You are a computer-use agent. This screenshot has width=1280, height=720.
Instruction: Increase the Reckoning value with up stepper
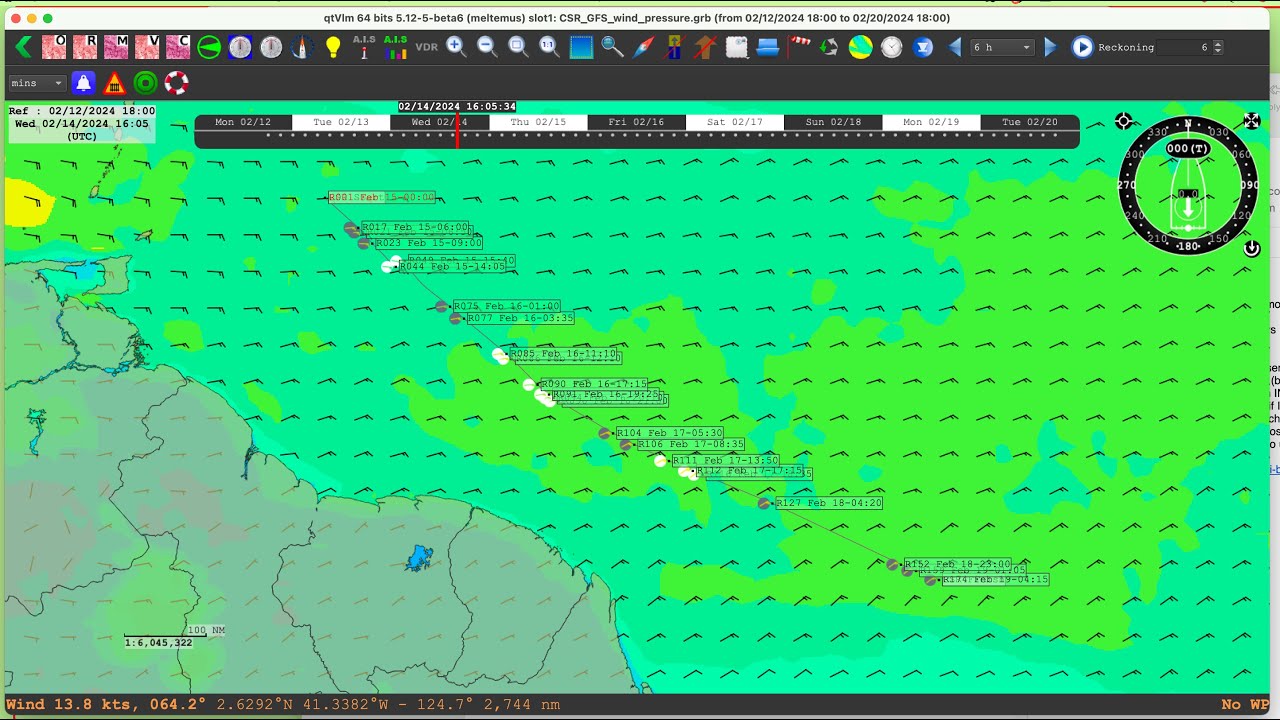(1217, 43)
